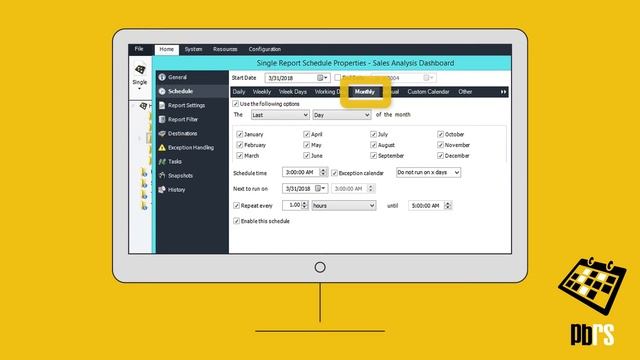Uncheck the December checkbox

440,156
